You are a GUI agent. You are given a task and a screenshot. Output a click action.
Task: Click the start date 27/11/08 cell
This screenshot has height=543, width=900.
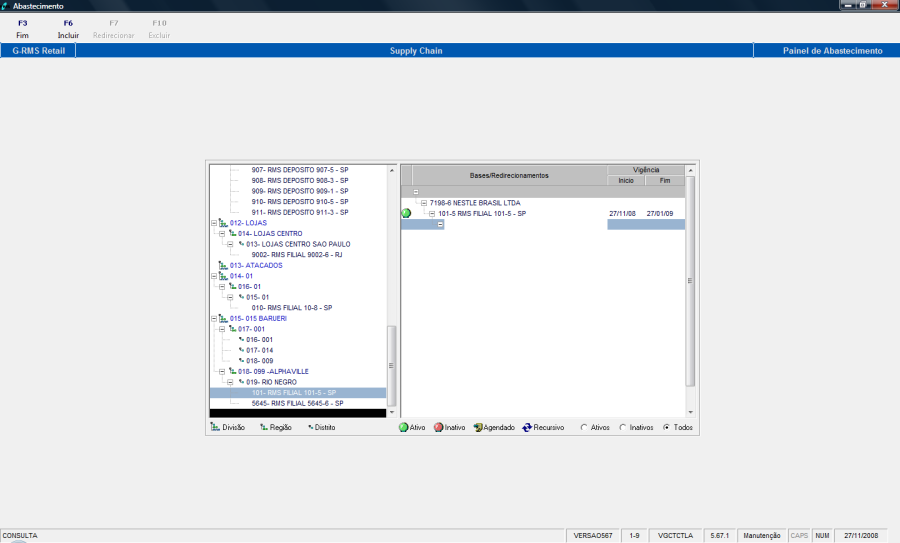622,214
